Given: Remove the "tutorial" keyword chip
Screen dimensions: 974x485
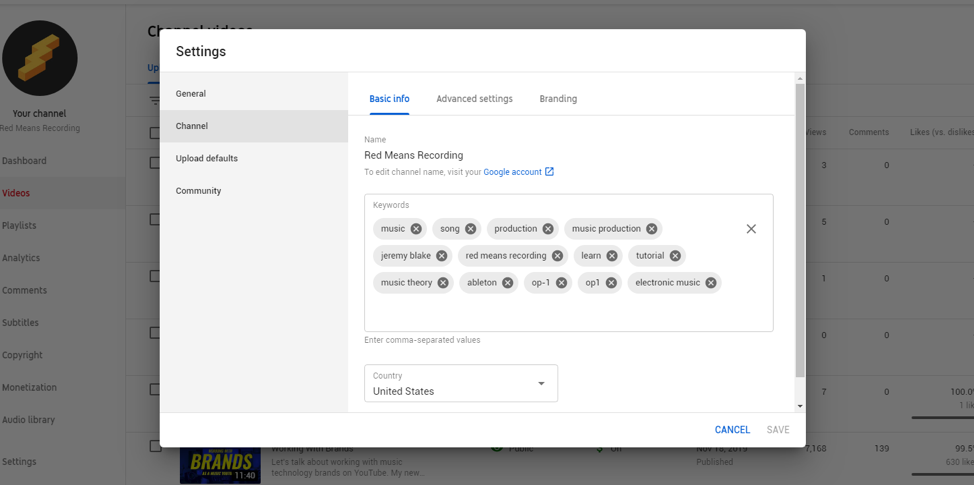Looking at the screenshot, I should tap(675, 255).
